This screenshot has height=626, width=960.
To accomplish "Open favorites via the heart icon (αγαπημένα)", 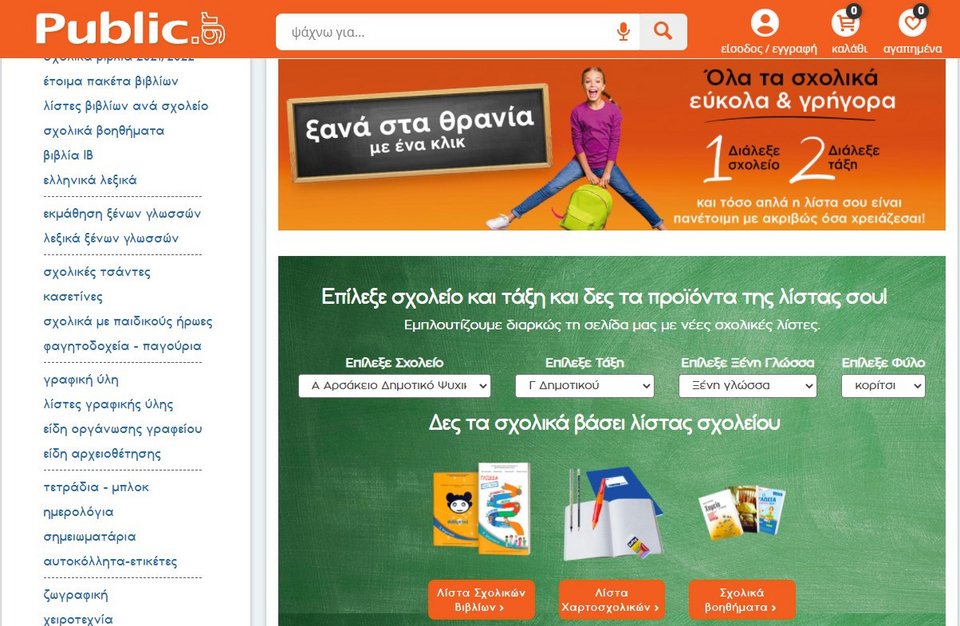I will tap(911, 24).
